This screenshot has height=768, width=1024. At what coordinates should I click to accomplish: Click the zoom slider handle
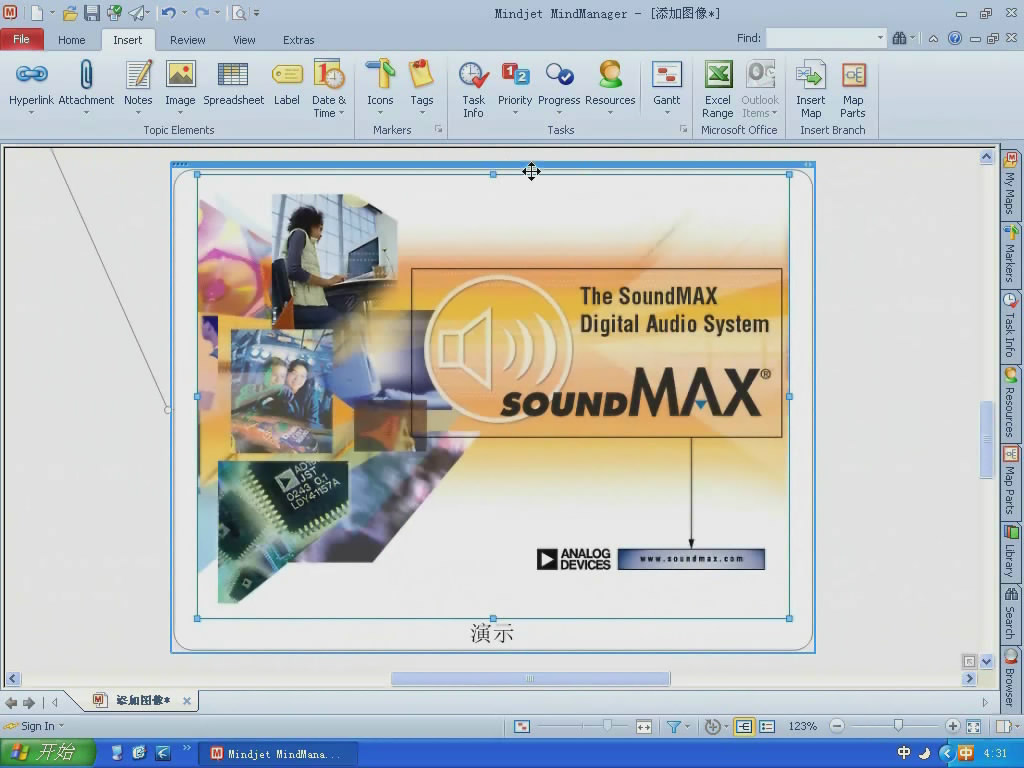point(898,725)
